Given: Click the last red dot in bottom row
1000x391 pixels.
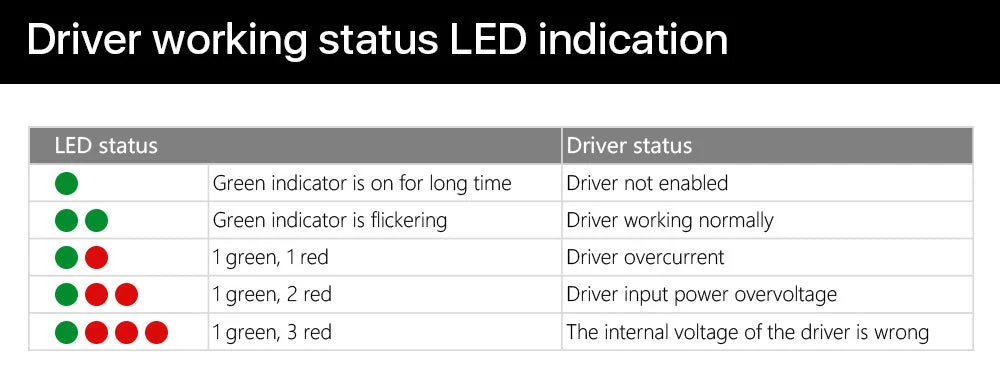Looking at the screenshot, I should click(x=156, y=332).
